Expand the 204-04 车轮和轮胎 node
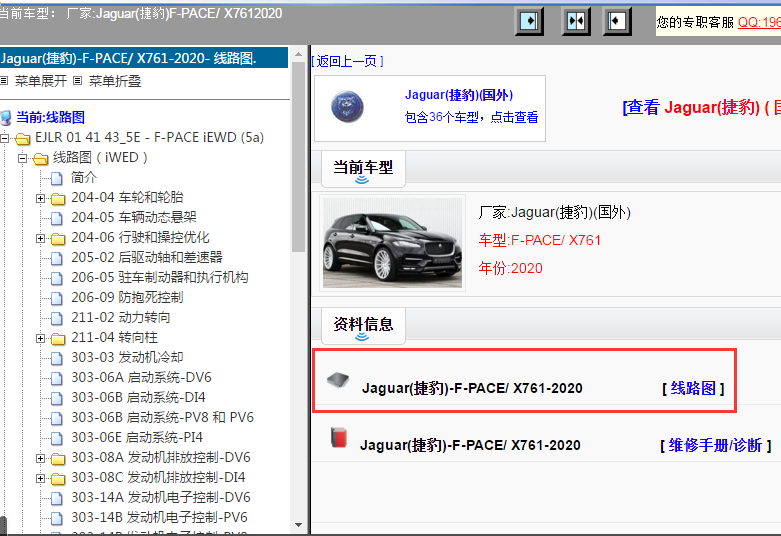 click(x=40, y=198)
